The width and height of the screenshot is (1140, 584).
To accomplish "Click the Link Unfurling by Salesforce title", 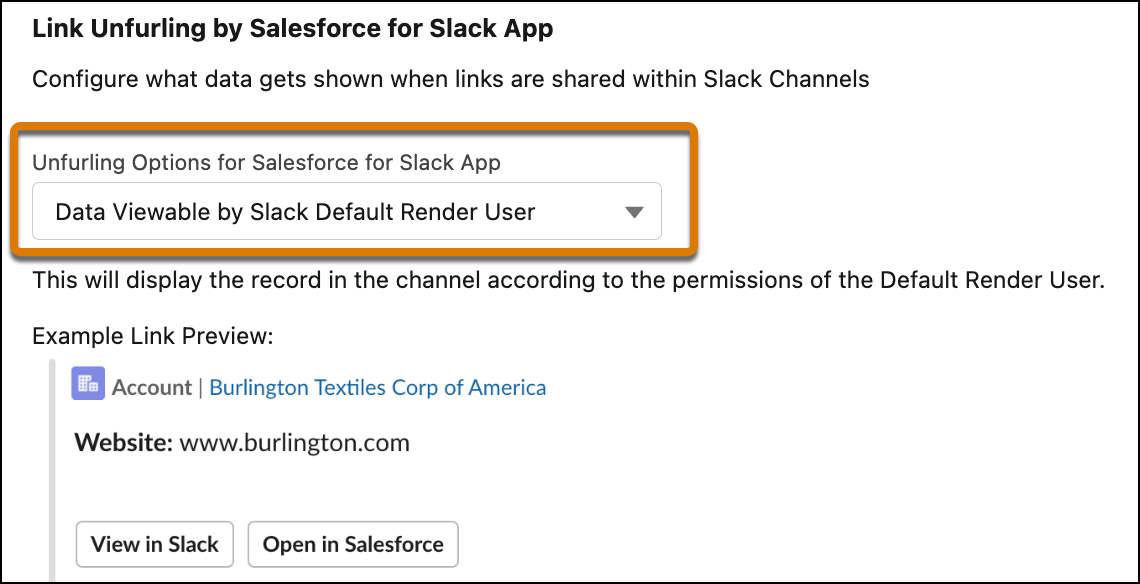I will coord(292,28).
